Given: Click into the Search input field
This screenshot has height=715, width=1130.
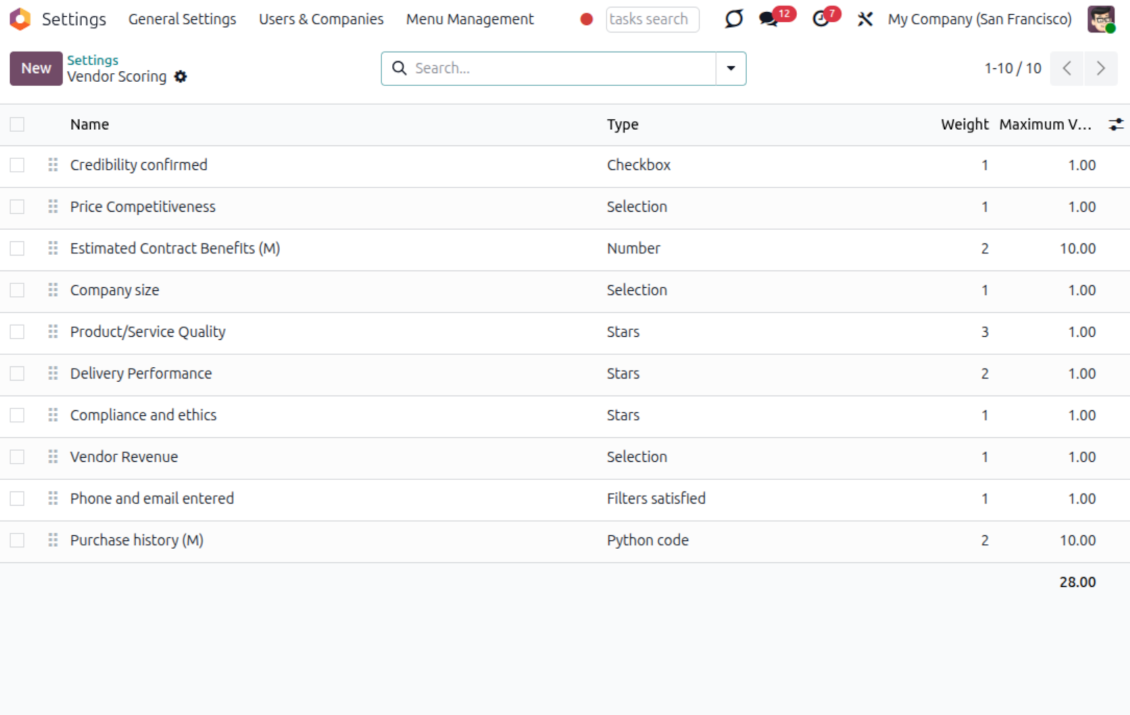Looking at the screenshot, I should pos(560,68).
